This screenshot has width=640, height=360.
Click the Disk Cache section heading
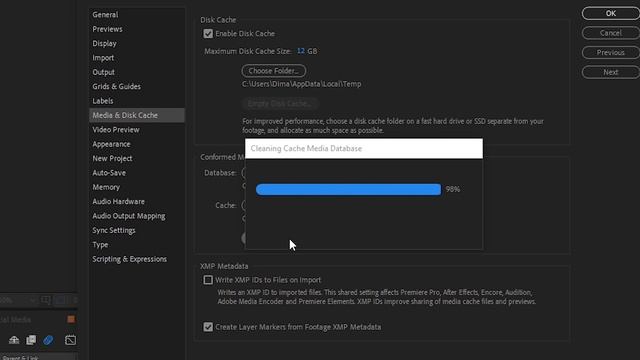click(x=218, y=20)
